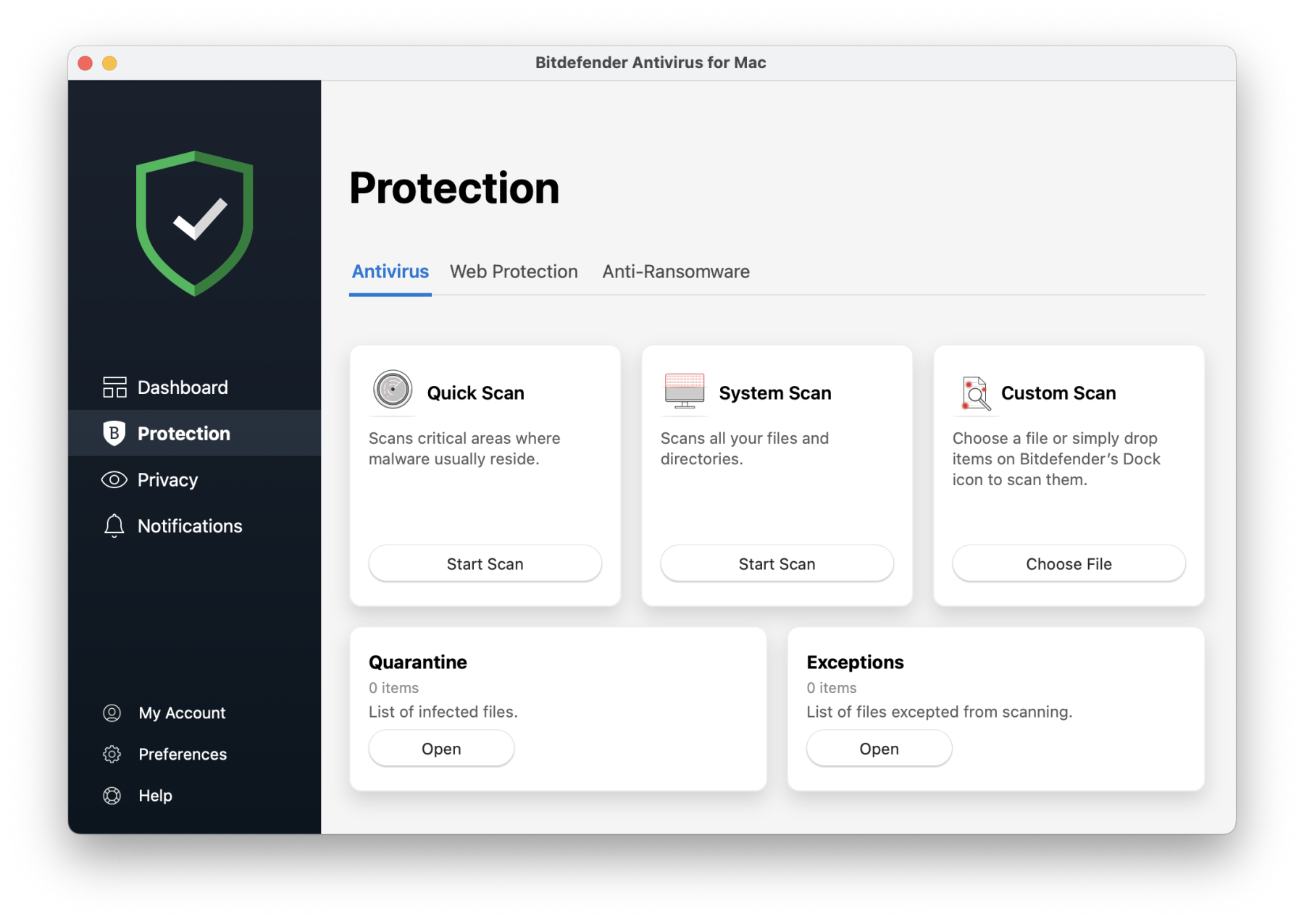
Task: Select the Antivirus tab
Action: (x=390, y=272)
